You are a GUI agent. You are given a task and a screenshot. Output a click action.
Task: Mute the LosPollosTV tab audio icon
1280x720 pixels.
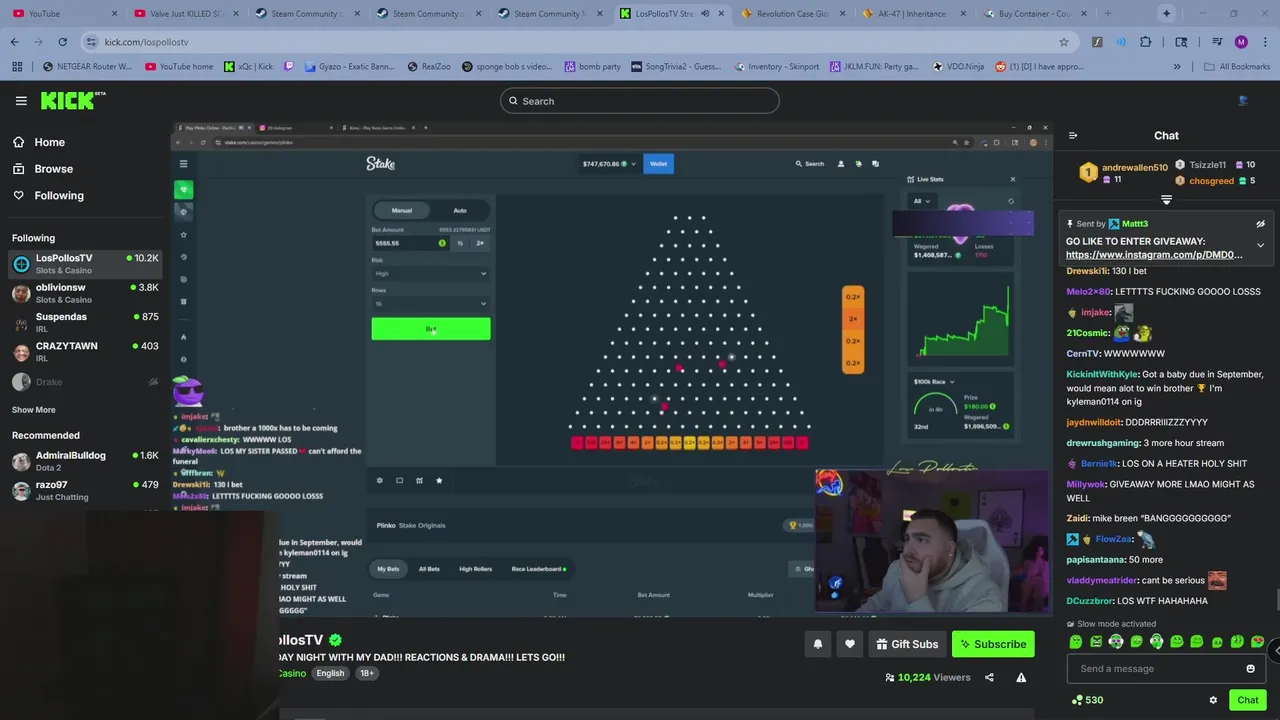(705, 14)
